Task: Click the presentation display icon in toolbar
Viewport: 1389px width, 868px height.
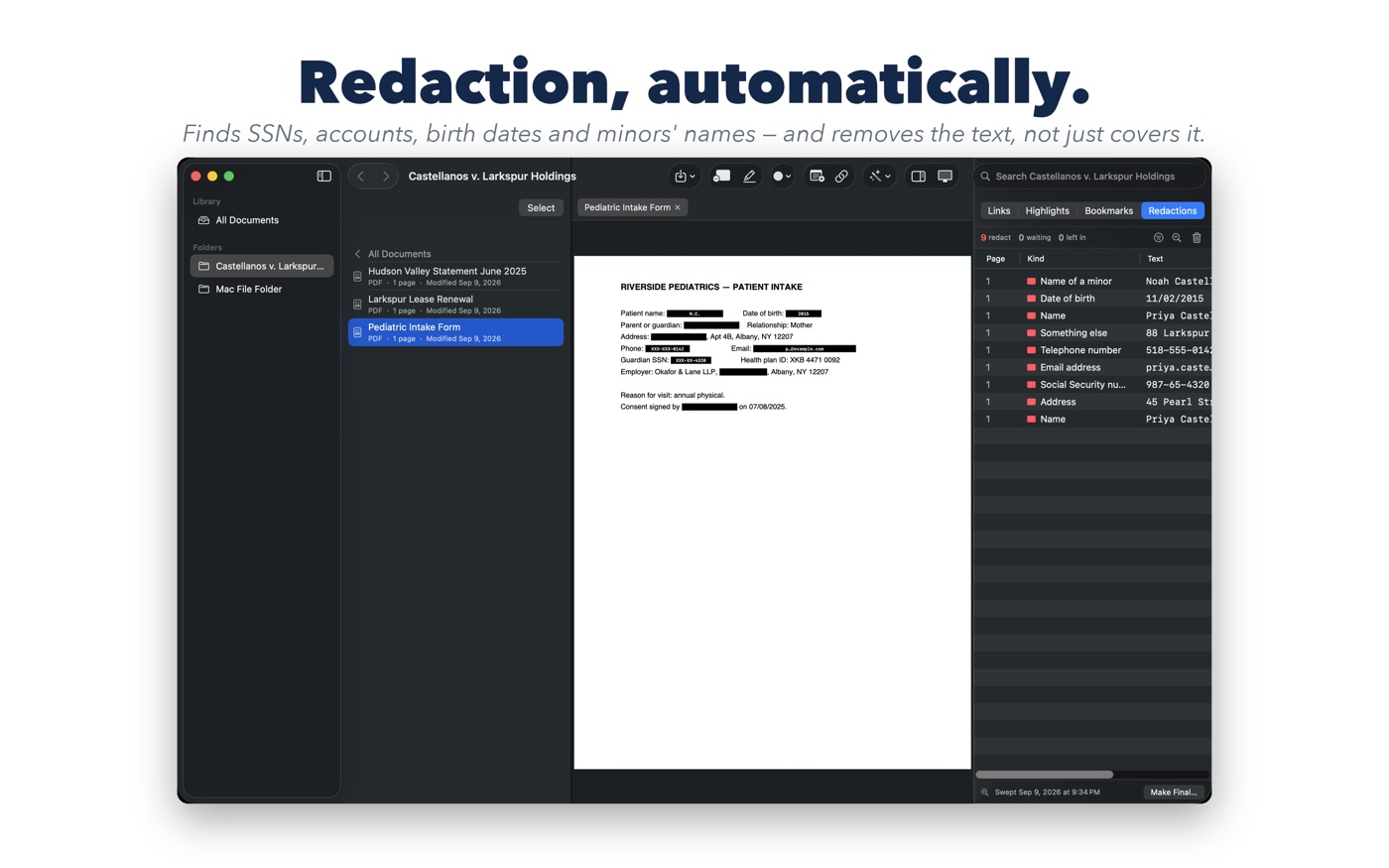Action: tap(945, 176)
